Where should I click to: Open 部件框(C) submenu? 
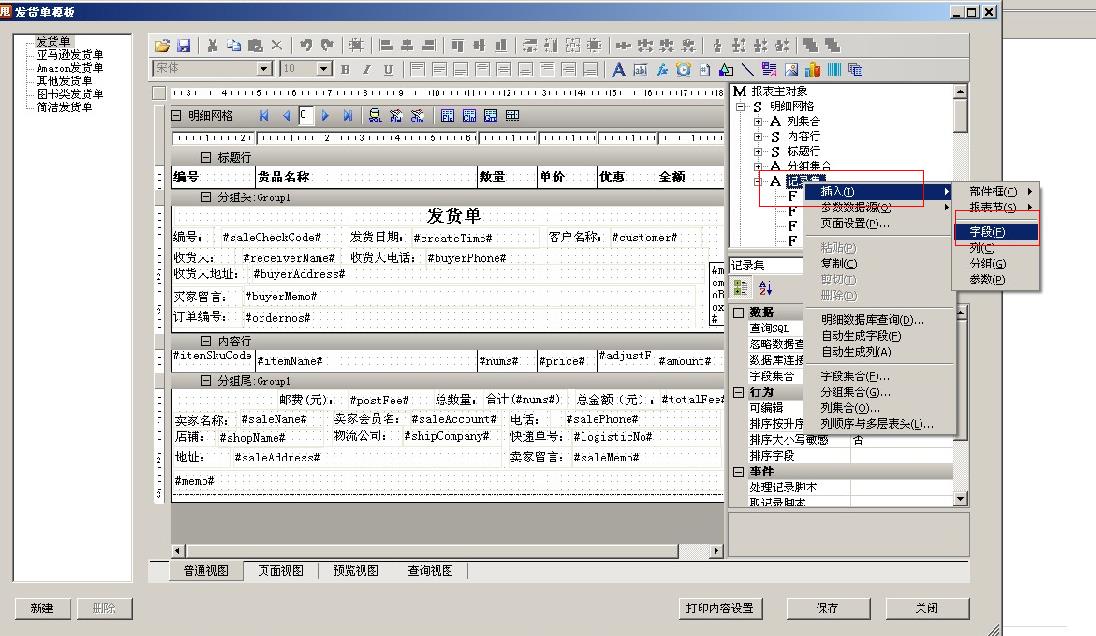click(995, 191)
